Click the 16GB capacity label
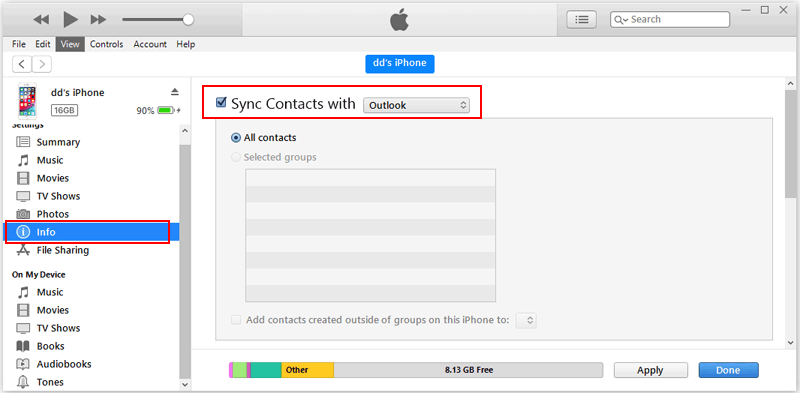Image resolution: width=800 pixels, height=393 pixels. pyautogui.click(x=64, y=110)
